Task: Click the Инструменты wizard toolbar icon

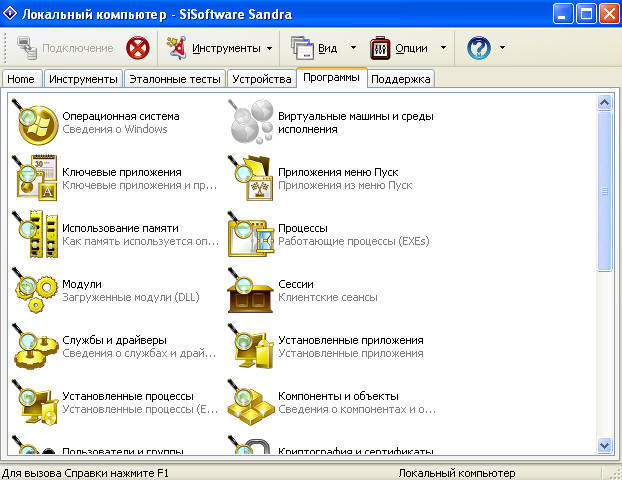Action: point(177,48)
